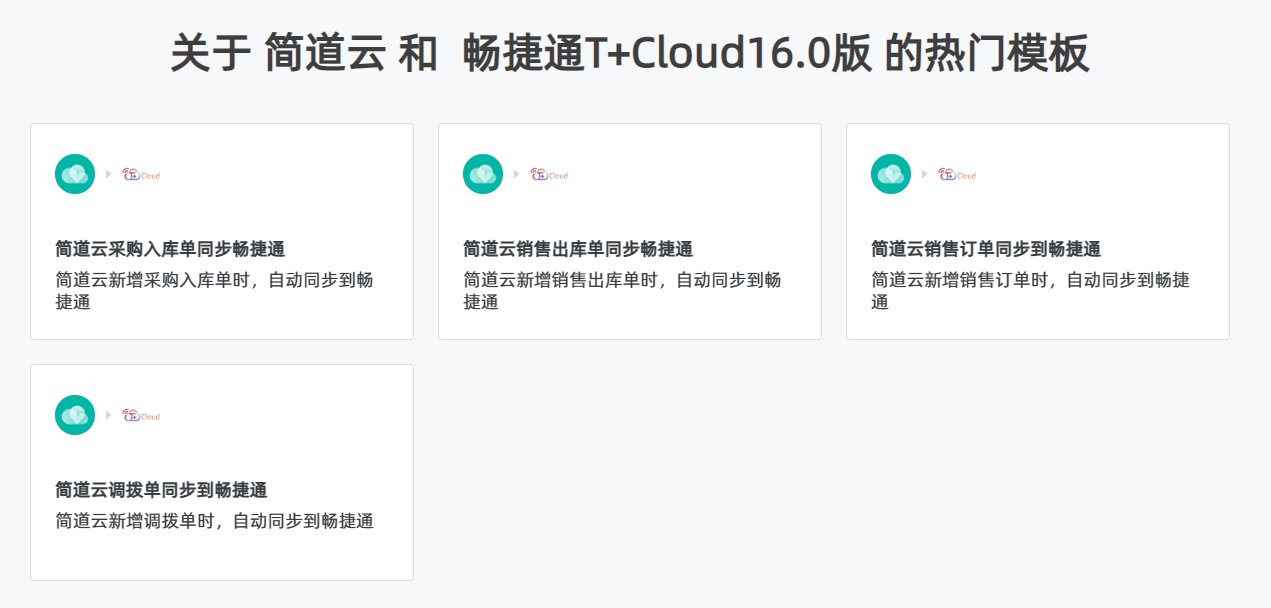Click T+Cloud logo on 销售出库单 card
Image resolution: width=1271 pixels, height=608 pixels.
coord(549,174)
